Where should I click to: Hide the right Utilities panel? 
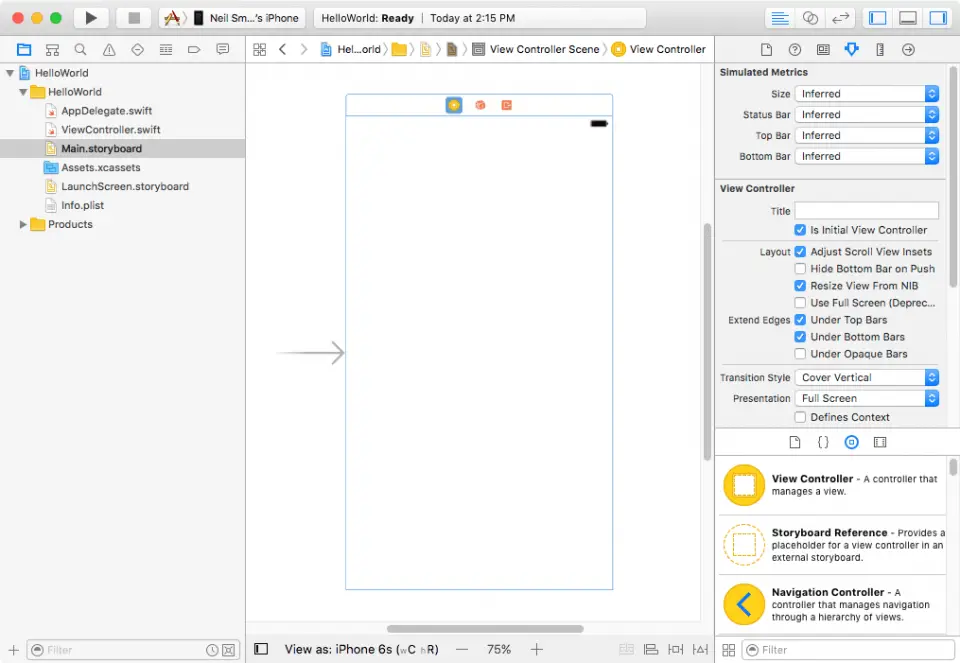937,18
